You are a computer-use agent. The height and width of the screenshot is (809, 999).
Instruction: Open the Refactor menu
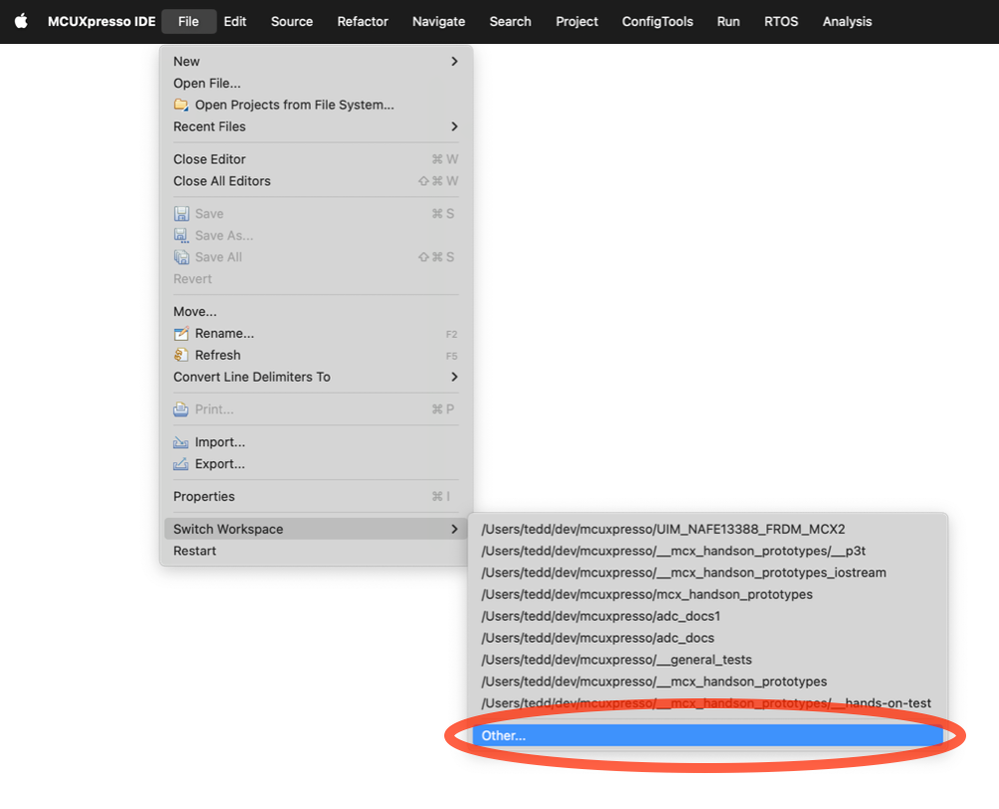[363, 21]
